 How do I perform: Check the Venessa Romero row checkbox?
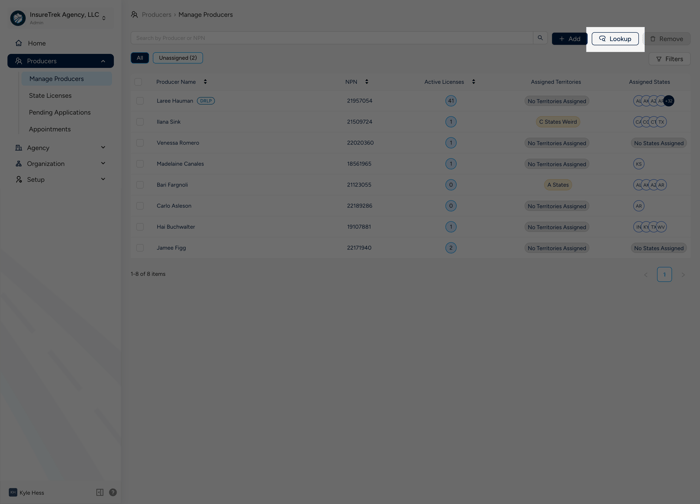[140, 143]
